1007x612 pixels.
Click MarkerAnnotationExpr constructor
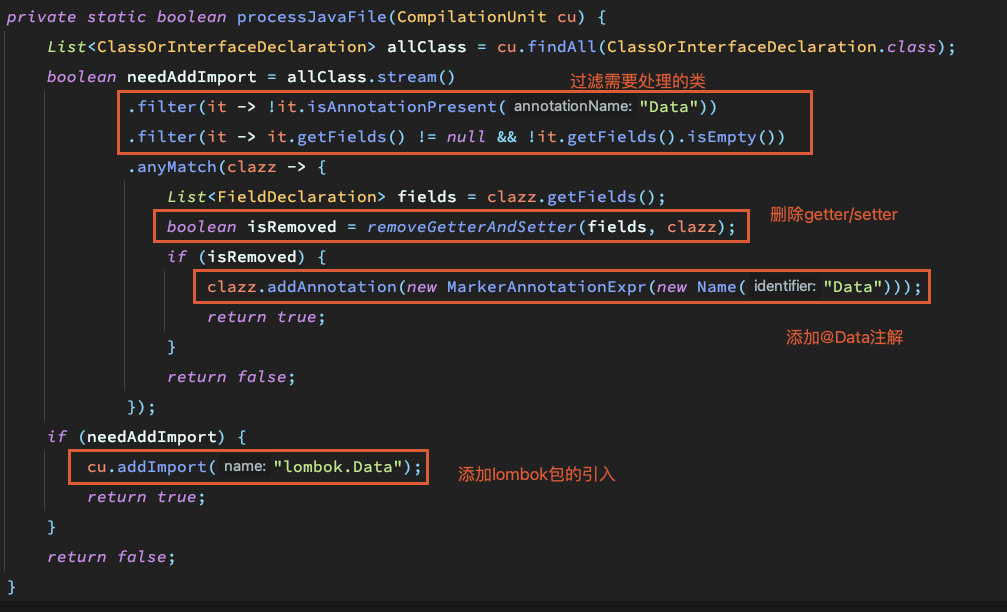point(546,286)
